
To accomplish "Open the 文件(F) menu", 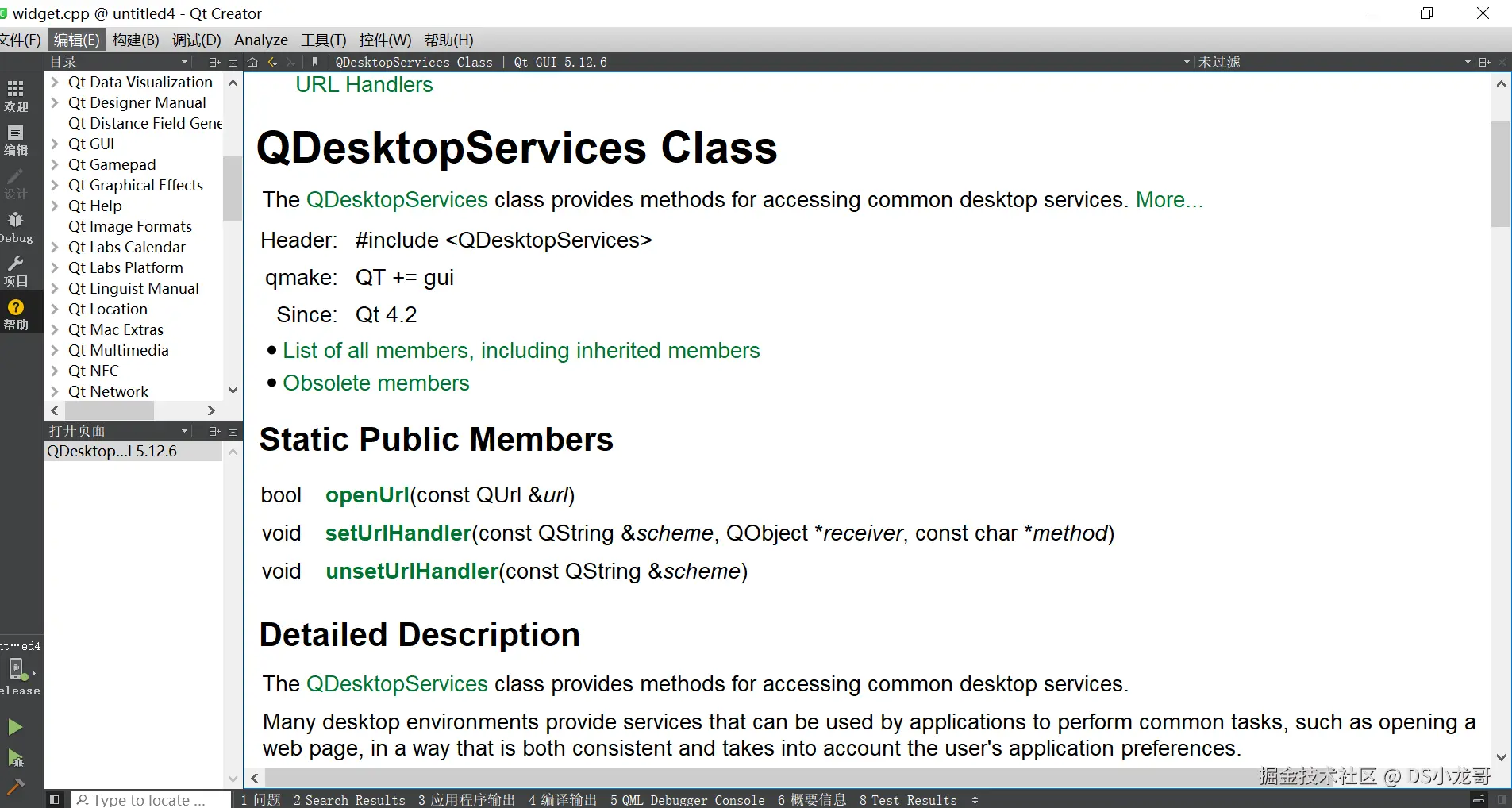I will coord(20,40).
